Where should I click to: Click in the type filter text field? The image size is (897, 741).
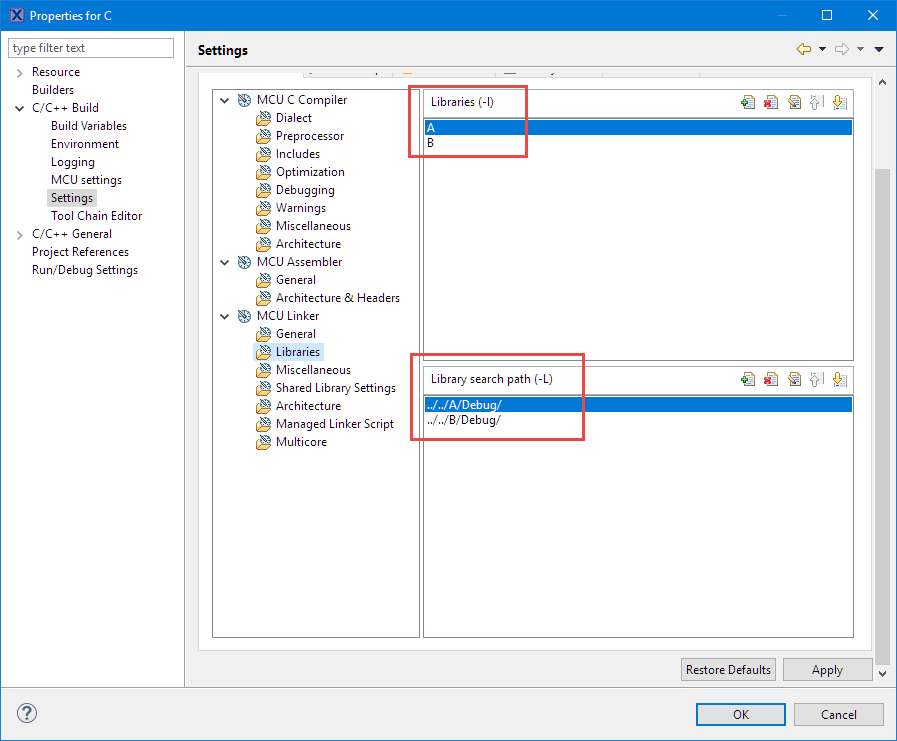[90, 48]
